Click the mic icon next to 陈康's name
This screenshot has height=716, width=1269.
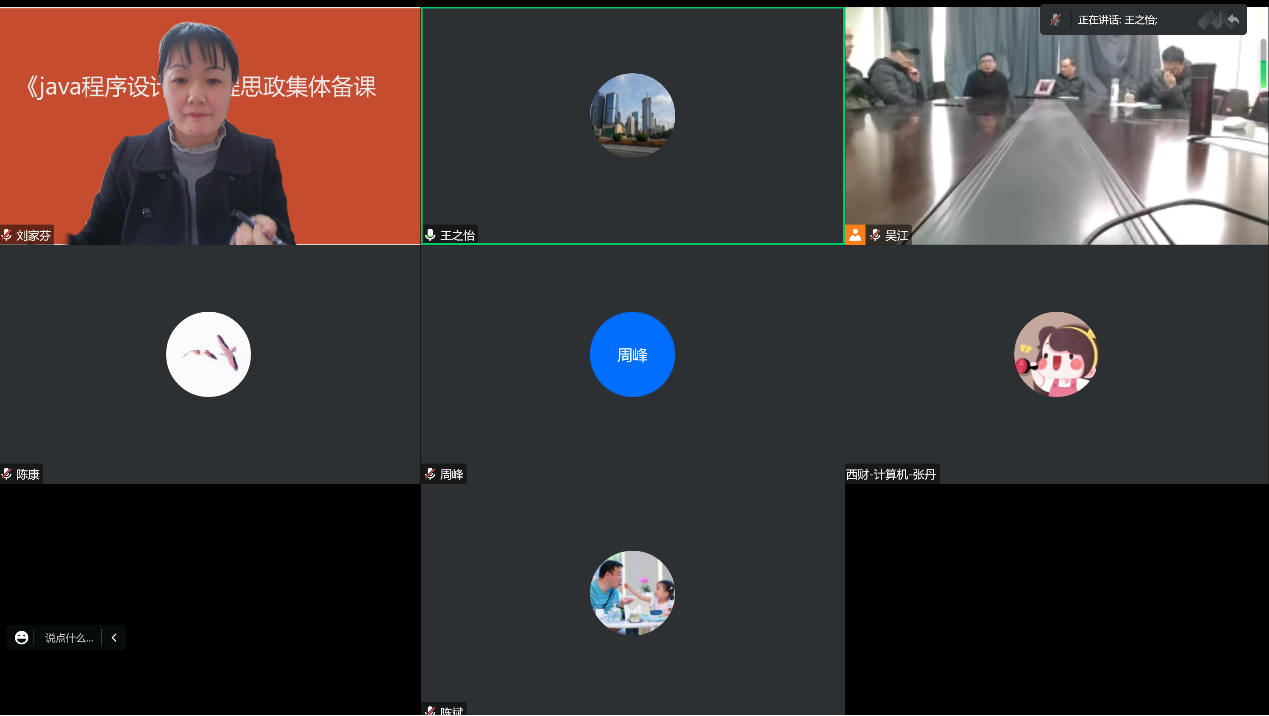(5, 473)
